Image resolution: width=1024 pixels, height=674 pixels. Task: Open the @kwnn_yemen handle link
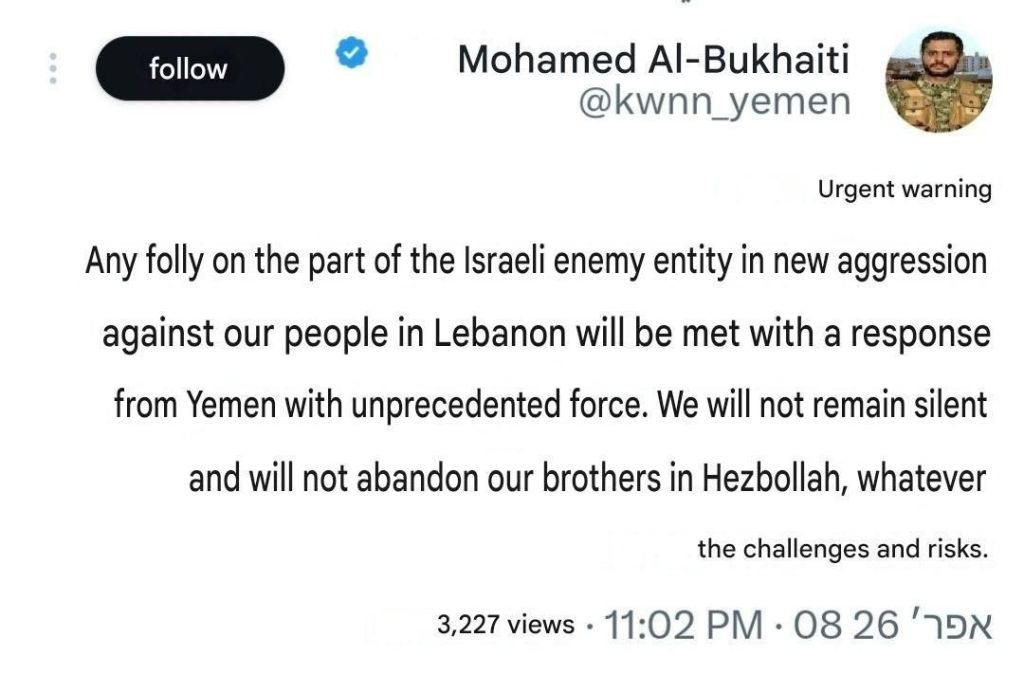coord(715,101)
